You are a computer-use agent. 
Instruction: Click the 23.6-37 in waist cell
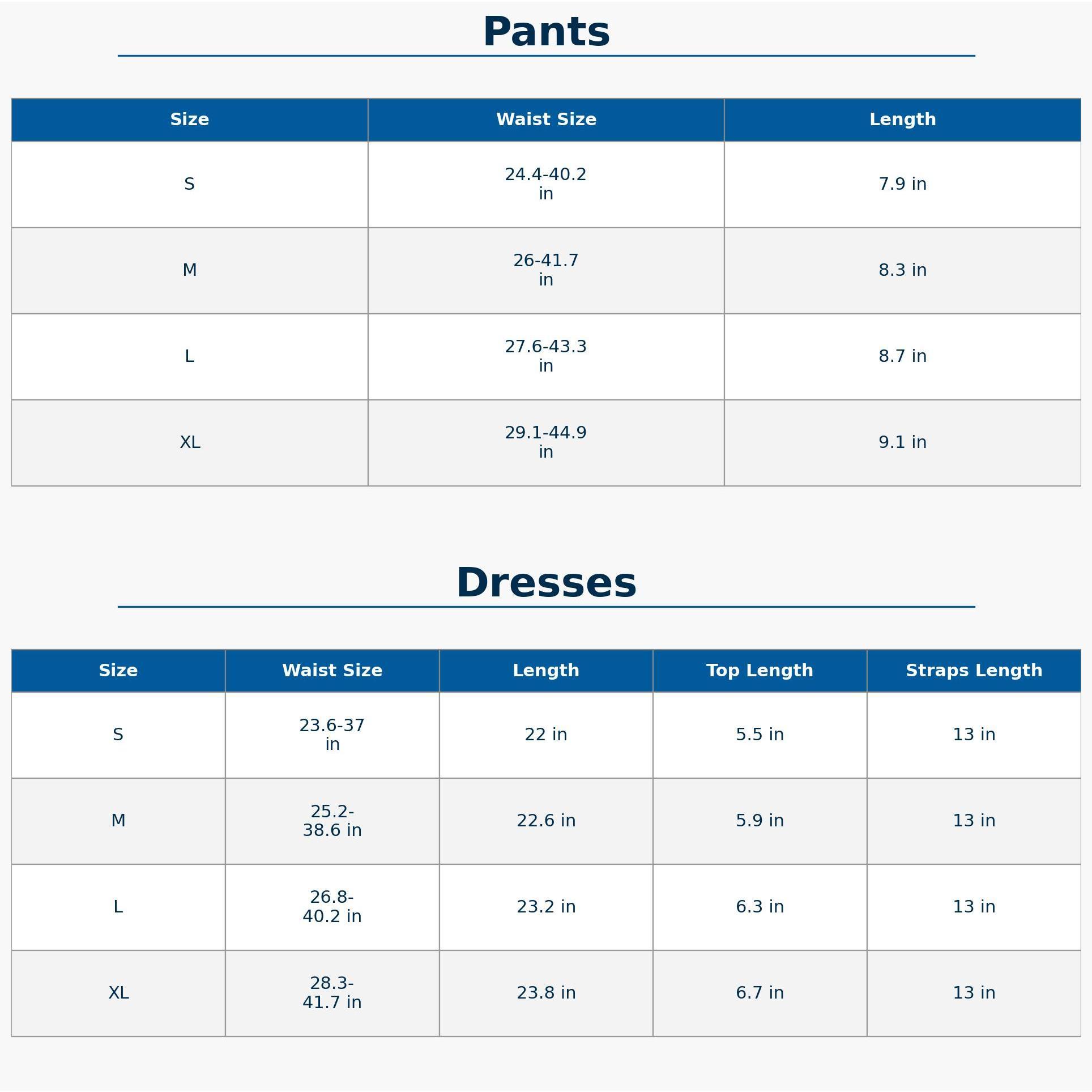[x=332, y=735]
